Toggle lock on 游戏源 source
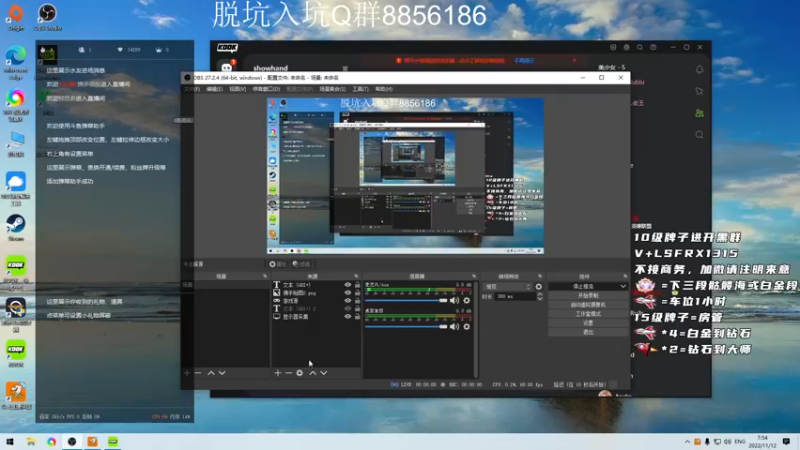 pyautogui.click(x=357, y=301)
